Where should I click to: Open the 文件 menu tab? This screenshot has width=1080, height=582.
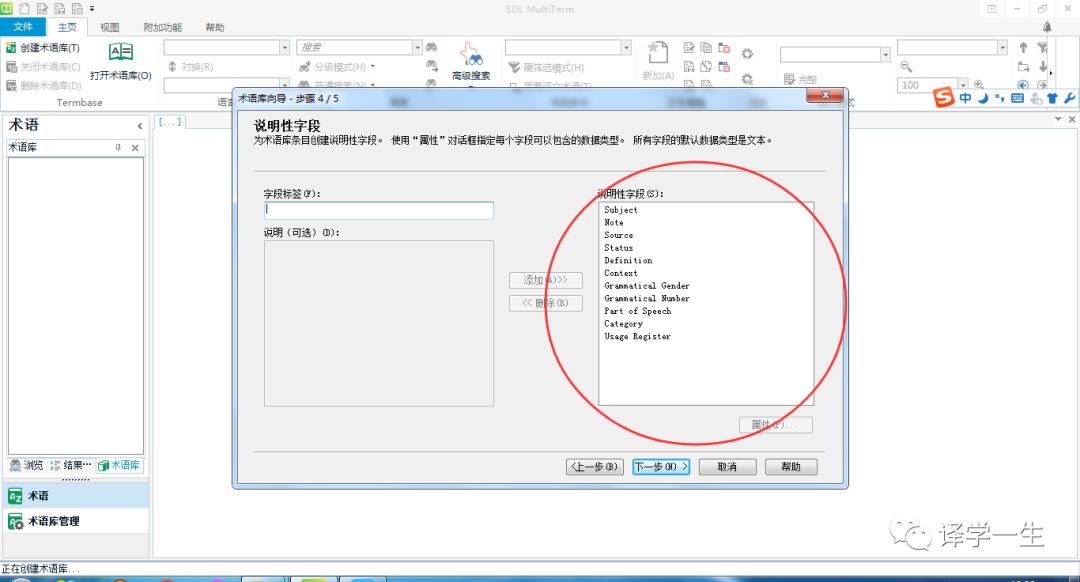pyautogui.click(x=23, y=27)
